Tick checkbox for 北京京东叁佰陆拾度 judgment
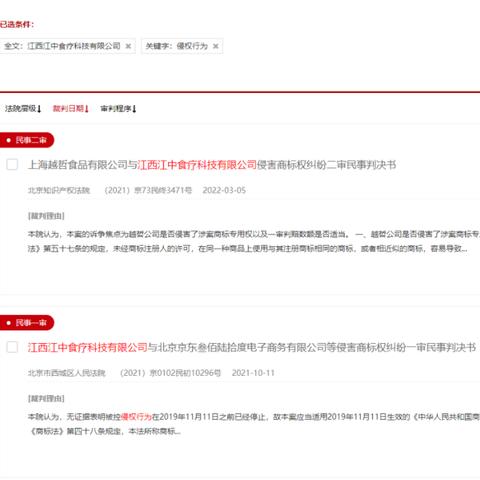The width and height of the screenshot is (480, 480). coord(12,347)
